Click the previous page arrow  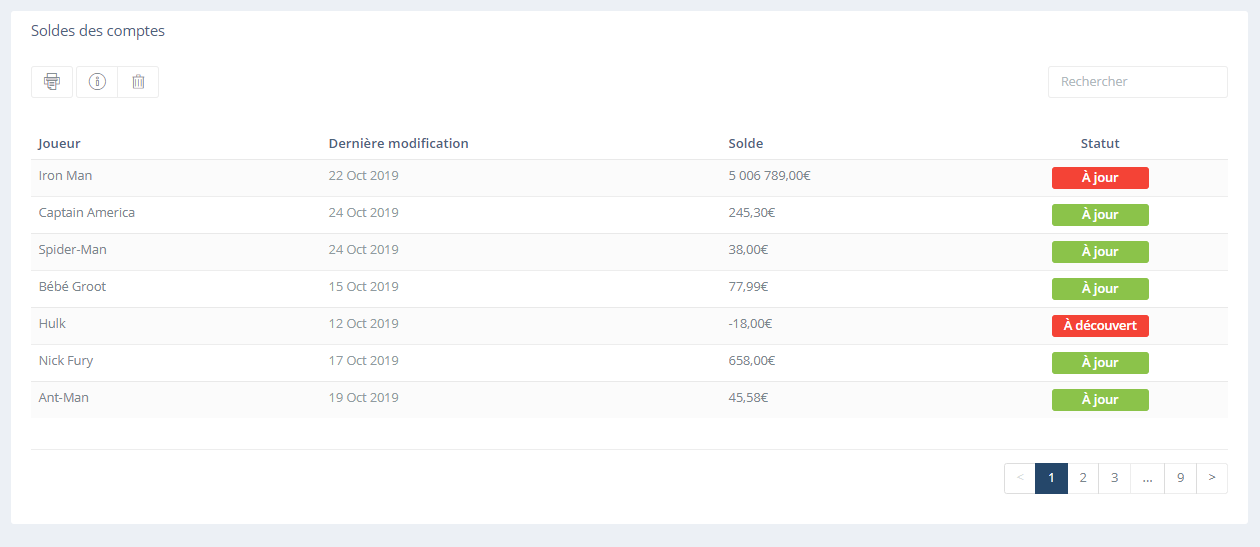pos(1020,478)
